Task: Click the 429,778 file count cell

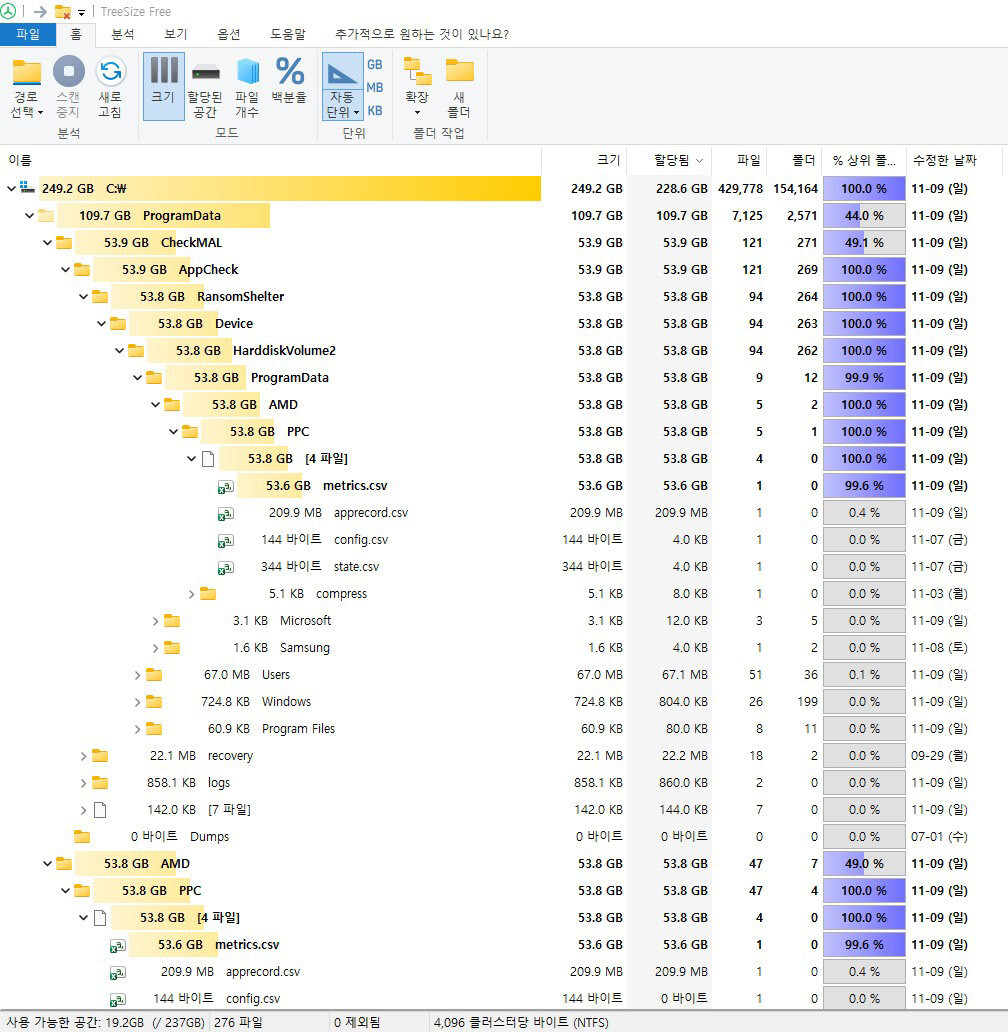Action: tap(740, 188)
